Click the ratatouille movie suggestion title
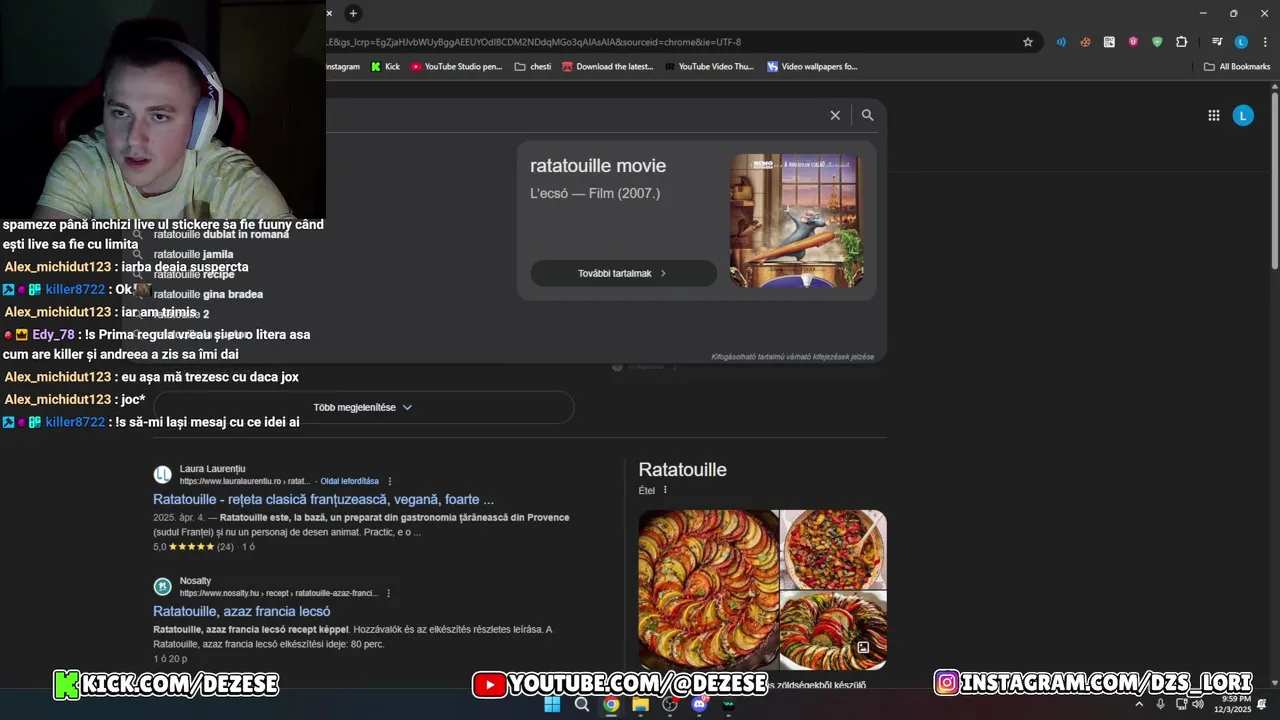Image resolution: width=1280 pixels, height=720 pixels. 598,166
